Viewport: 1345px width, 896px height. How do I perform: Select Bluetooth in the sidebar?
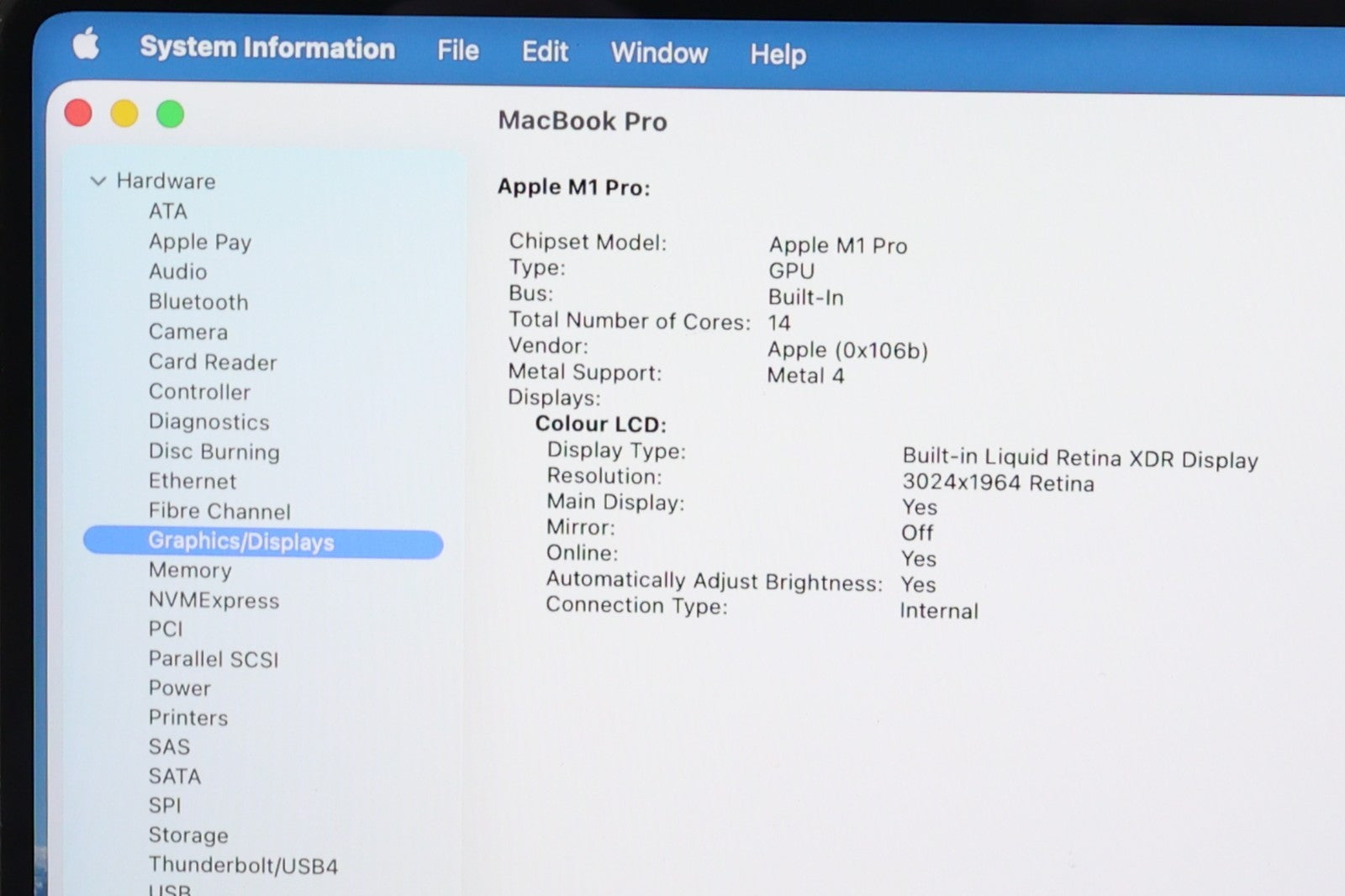pos(198,302)
